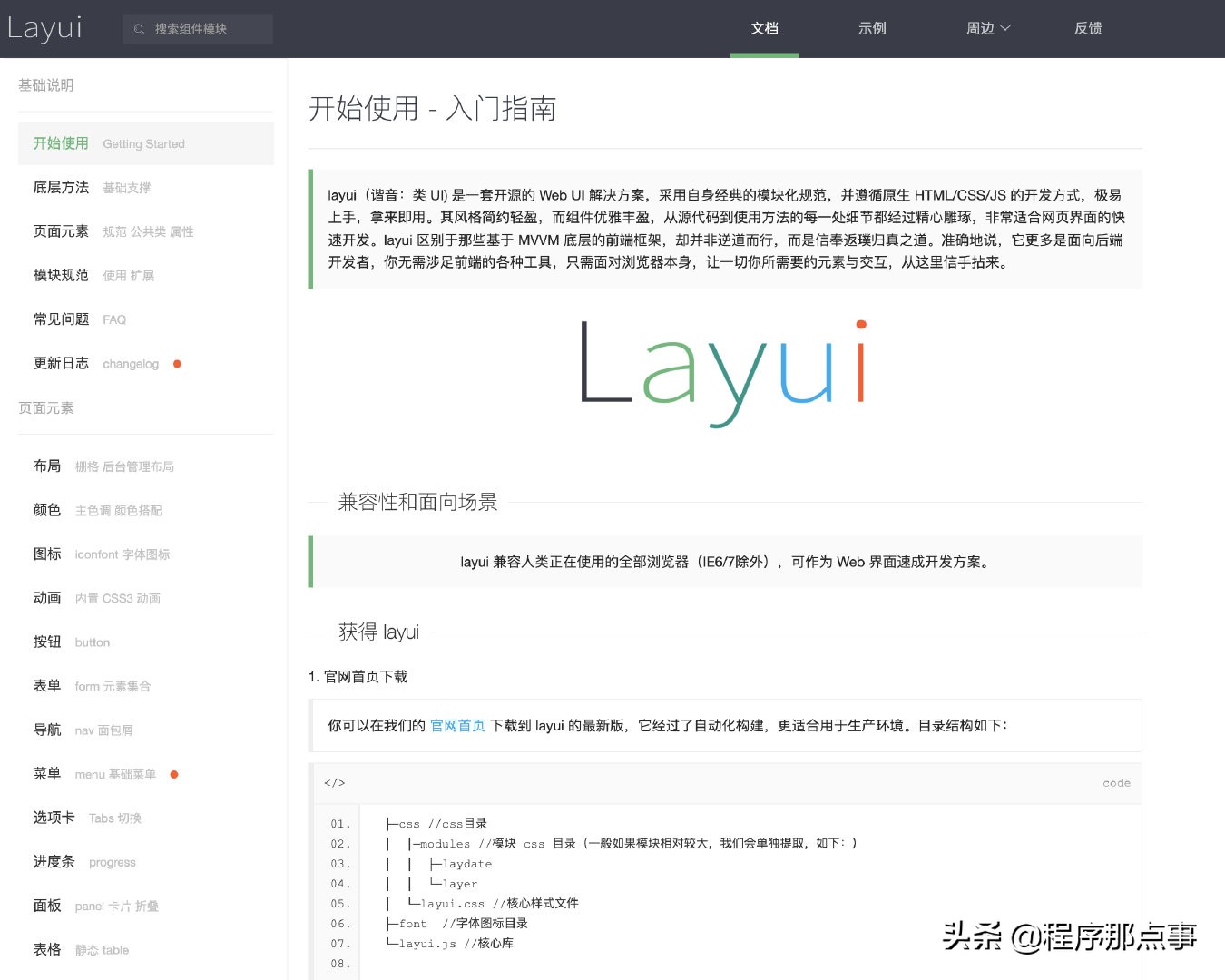Click the 开始使用 - 入门指南 title
This screenshot has height=980, width=1225.
(x=432, y=109)
